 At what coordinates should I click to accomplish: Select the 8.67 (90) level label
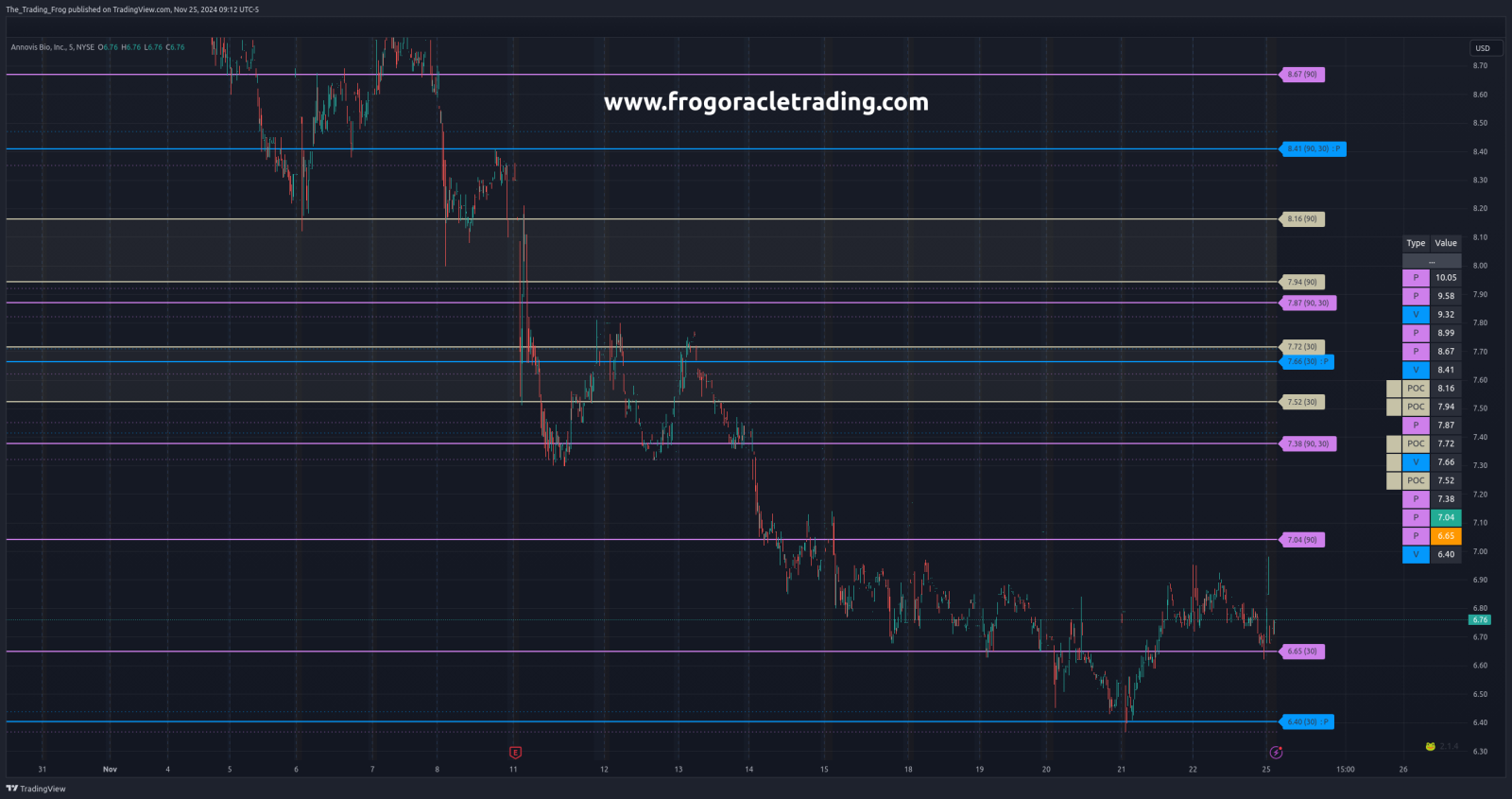1302,74
